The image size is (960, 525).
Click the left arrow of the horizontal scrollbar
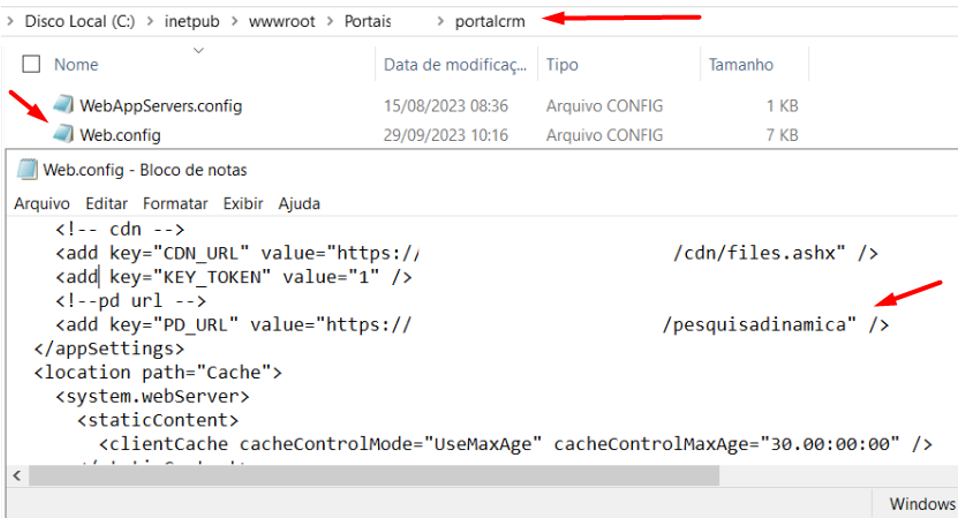[x=14, y=475]
